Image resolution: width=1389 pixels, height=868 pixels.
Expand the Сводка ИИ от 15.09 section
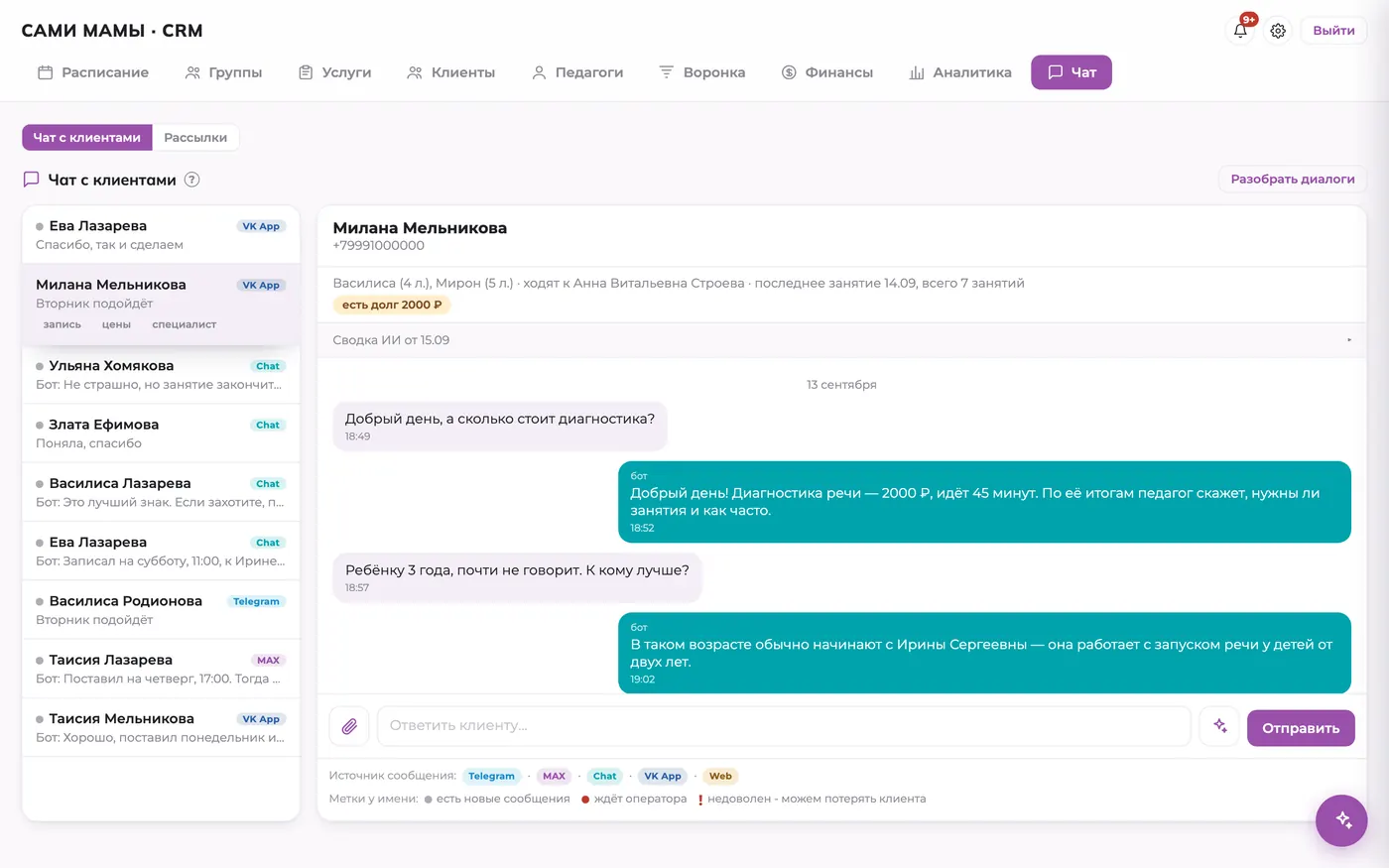click(841, 340)
